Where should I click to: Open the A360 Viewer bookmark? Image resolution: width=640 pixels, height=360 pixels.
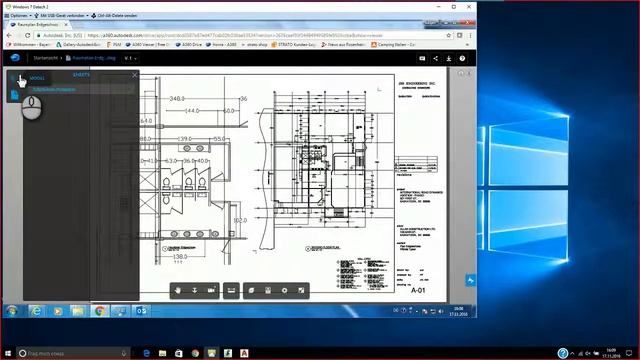(x=147, y=44)
